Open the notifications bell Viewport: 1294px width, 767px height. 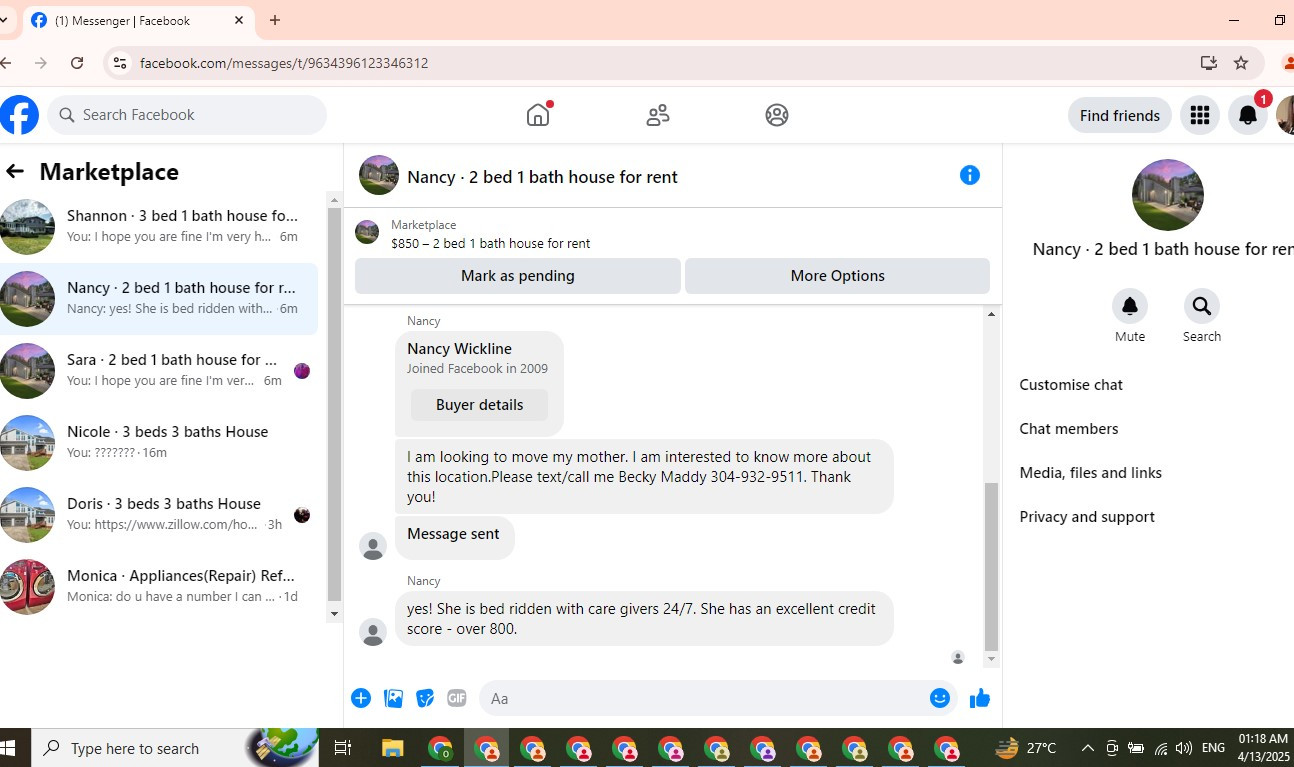pyautogui.click(x=1248, y=115)
